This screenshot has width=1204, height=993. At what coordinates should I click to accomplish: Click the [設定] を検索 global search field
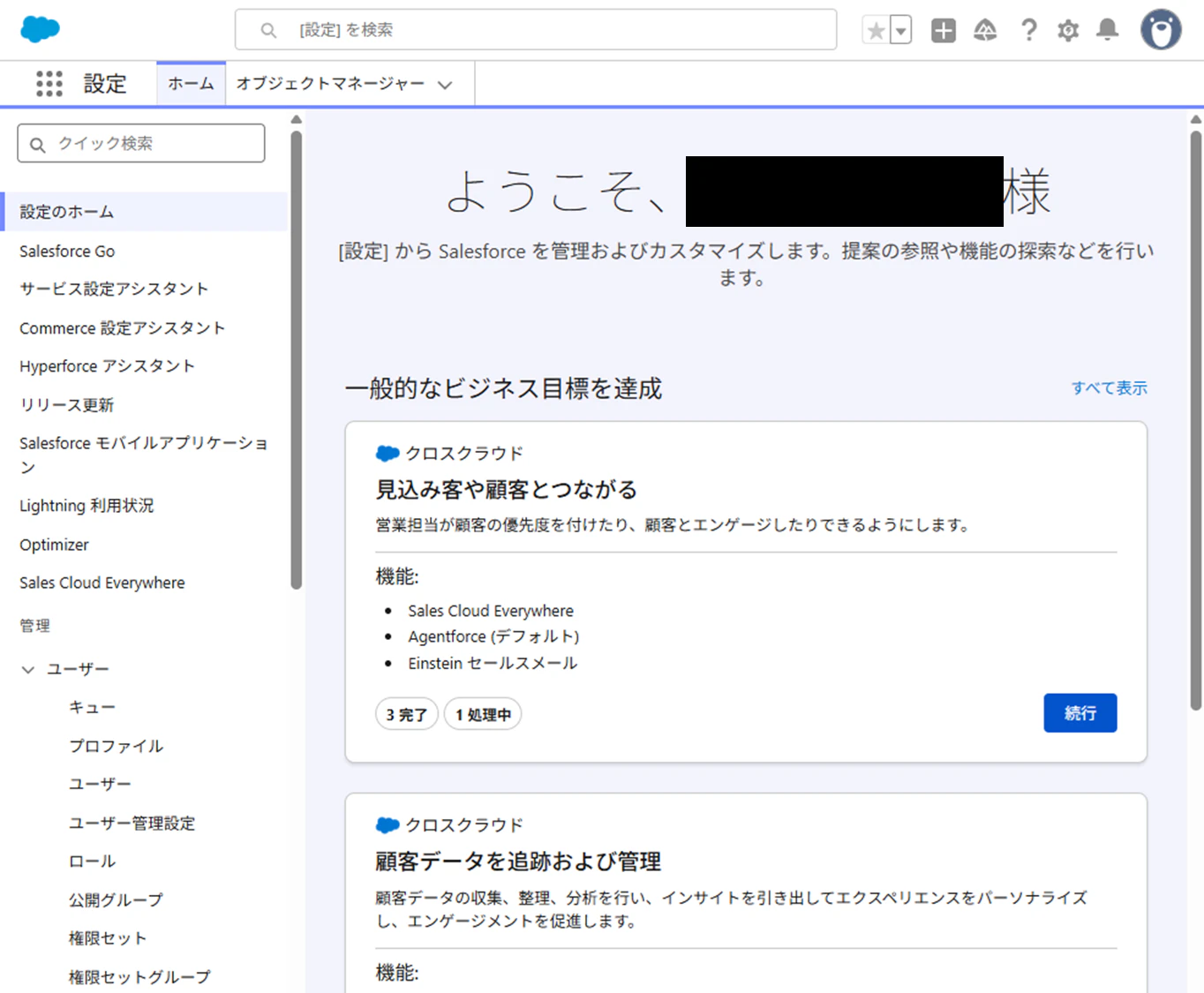point(536,30)
